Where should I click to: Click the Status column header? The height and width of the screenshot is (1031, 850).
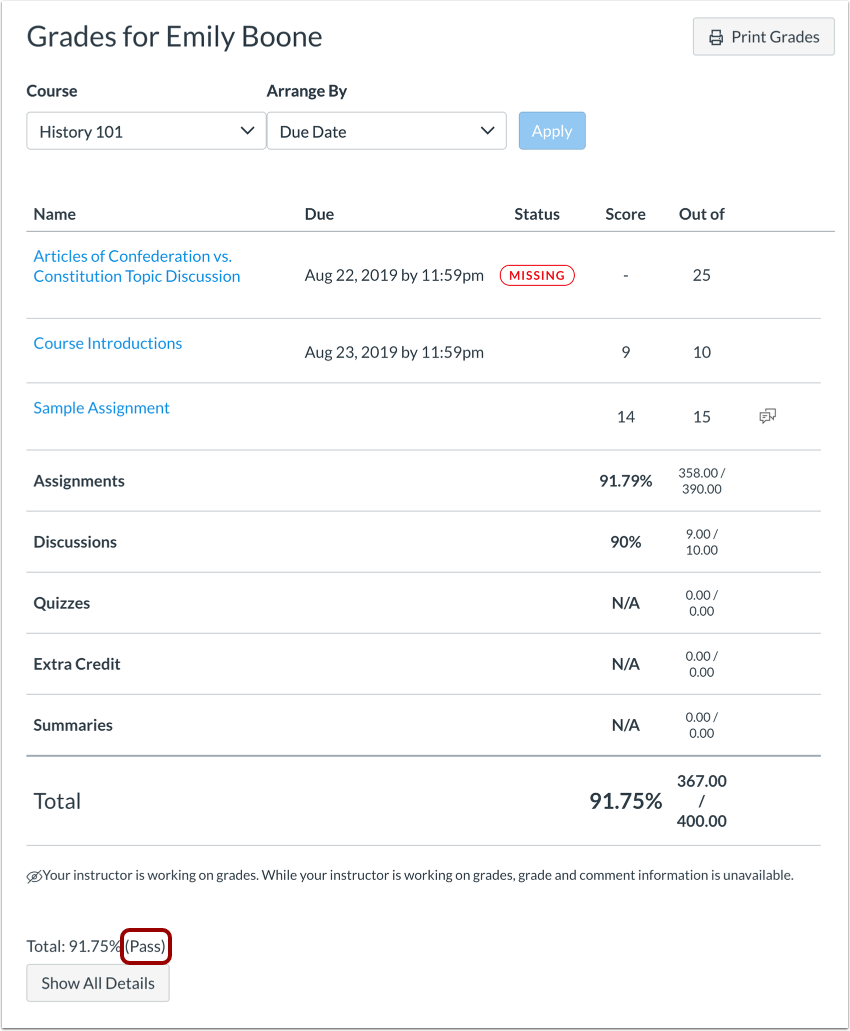[537, 214]
